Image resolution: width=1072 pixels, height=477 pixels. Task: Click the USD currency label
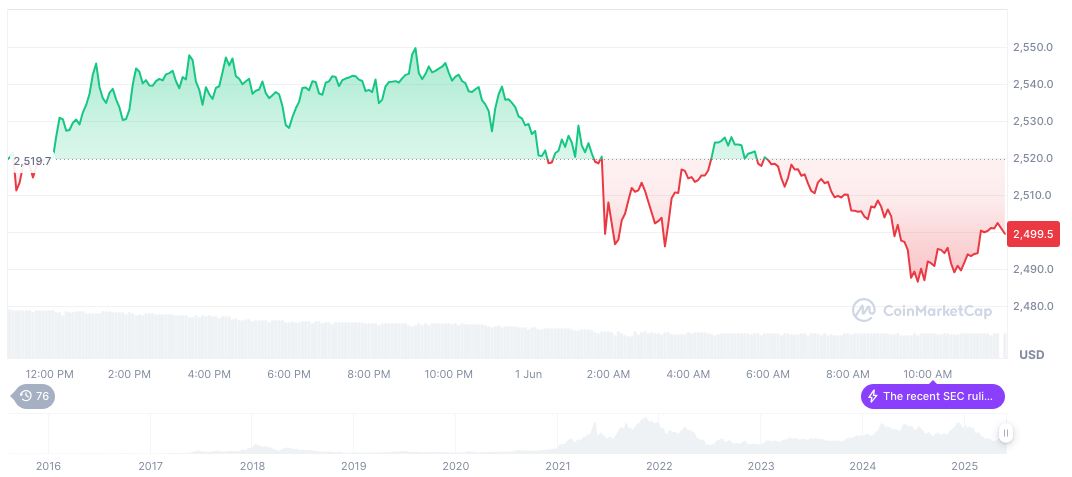[1031, 355]
